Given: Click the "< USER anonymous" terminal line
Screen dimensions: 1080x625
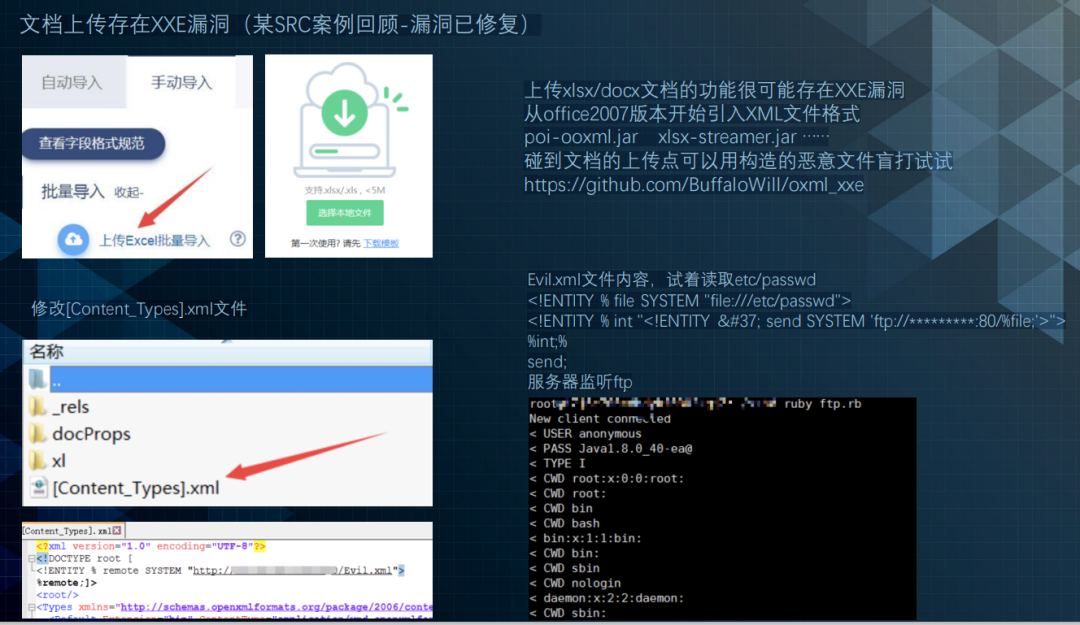Looking at the screenshot, I should [x=585, y=434].
